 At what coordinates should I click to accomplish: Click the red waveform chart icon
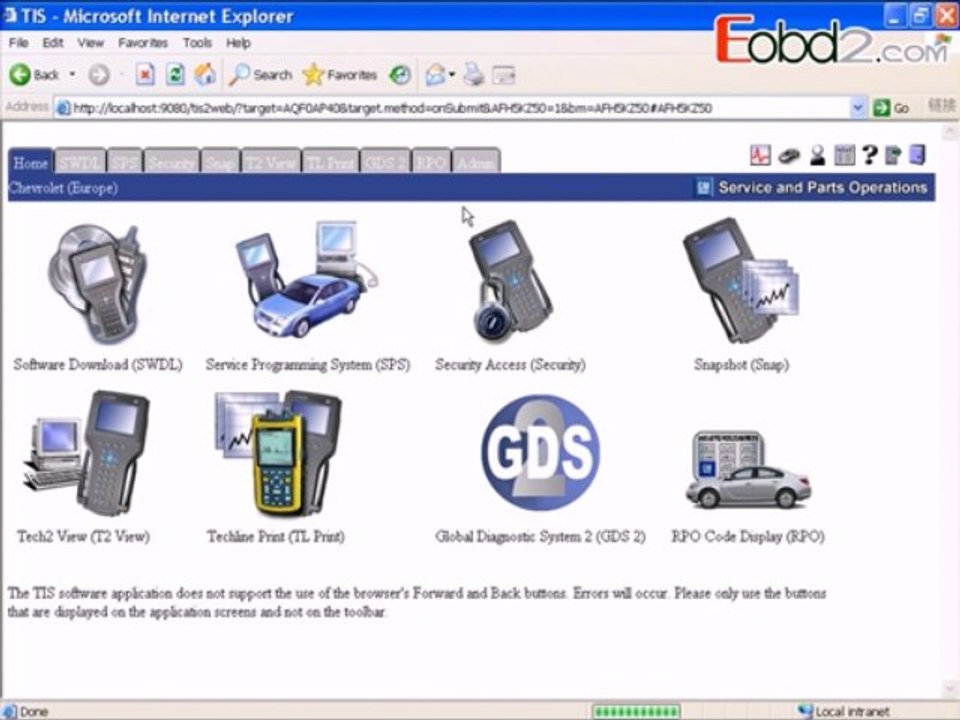[760, 155]
